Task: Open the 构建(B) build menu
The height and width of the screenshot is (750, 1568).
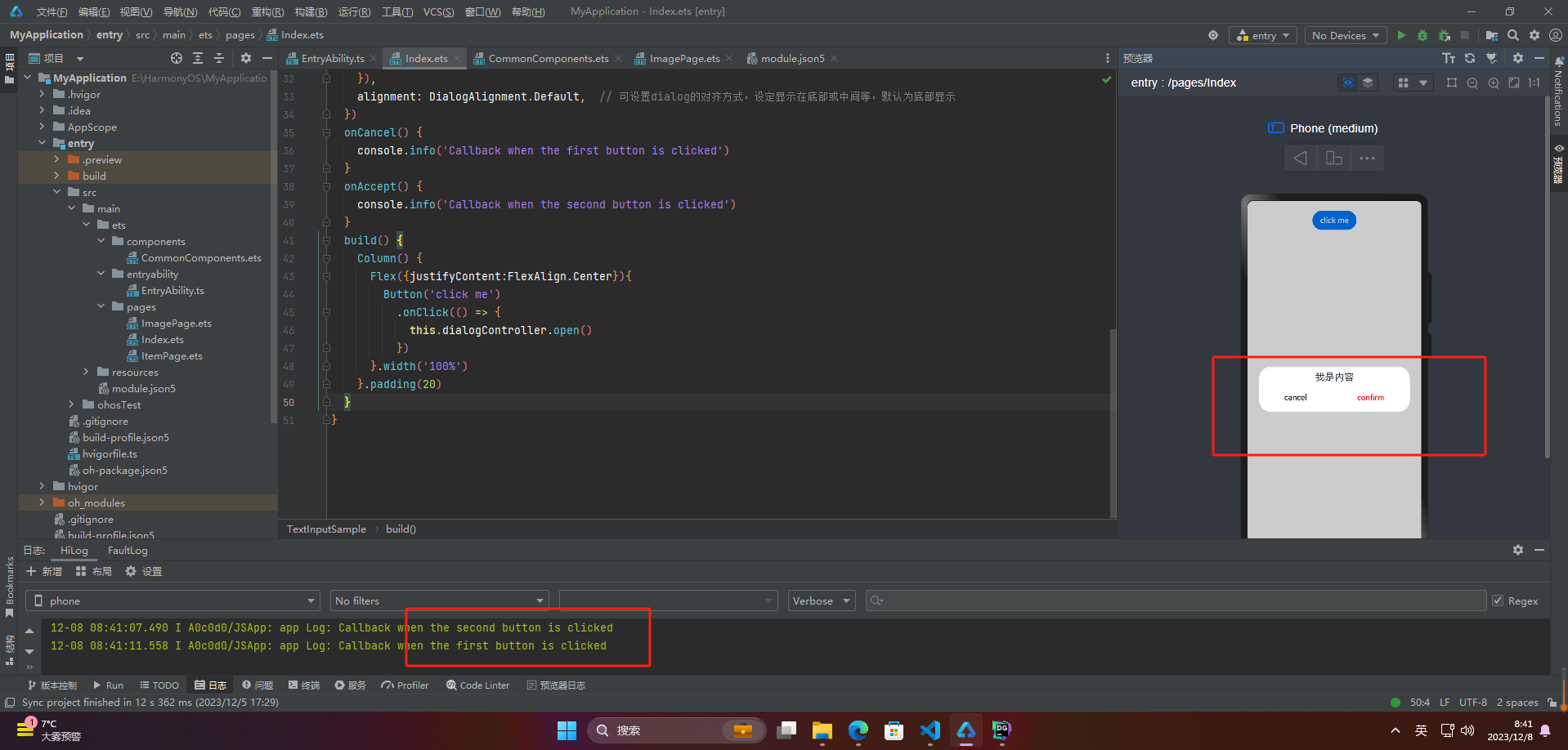Action: 311,11
